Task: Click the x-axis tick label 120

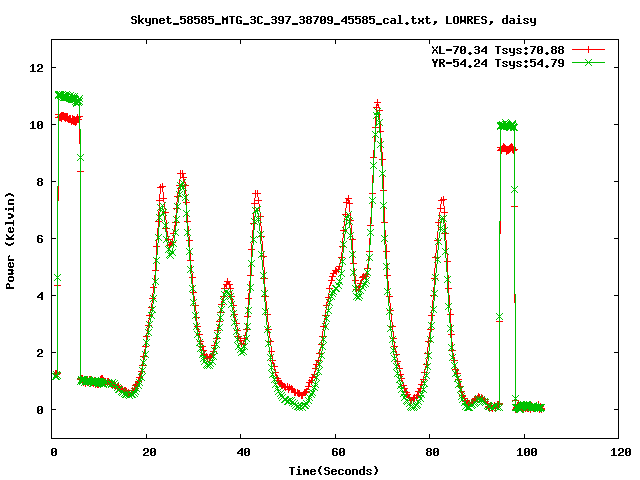Action: pyautogui.click(x=621, y=452)
